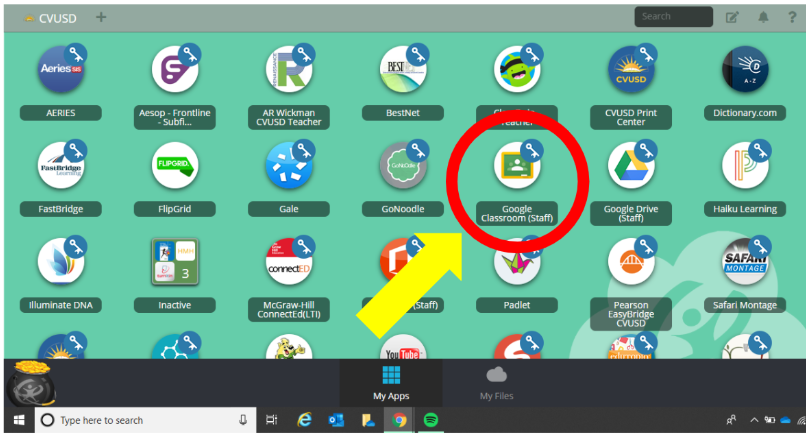Launch Dictionary.com app icon

click(745, 69)
